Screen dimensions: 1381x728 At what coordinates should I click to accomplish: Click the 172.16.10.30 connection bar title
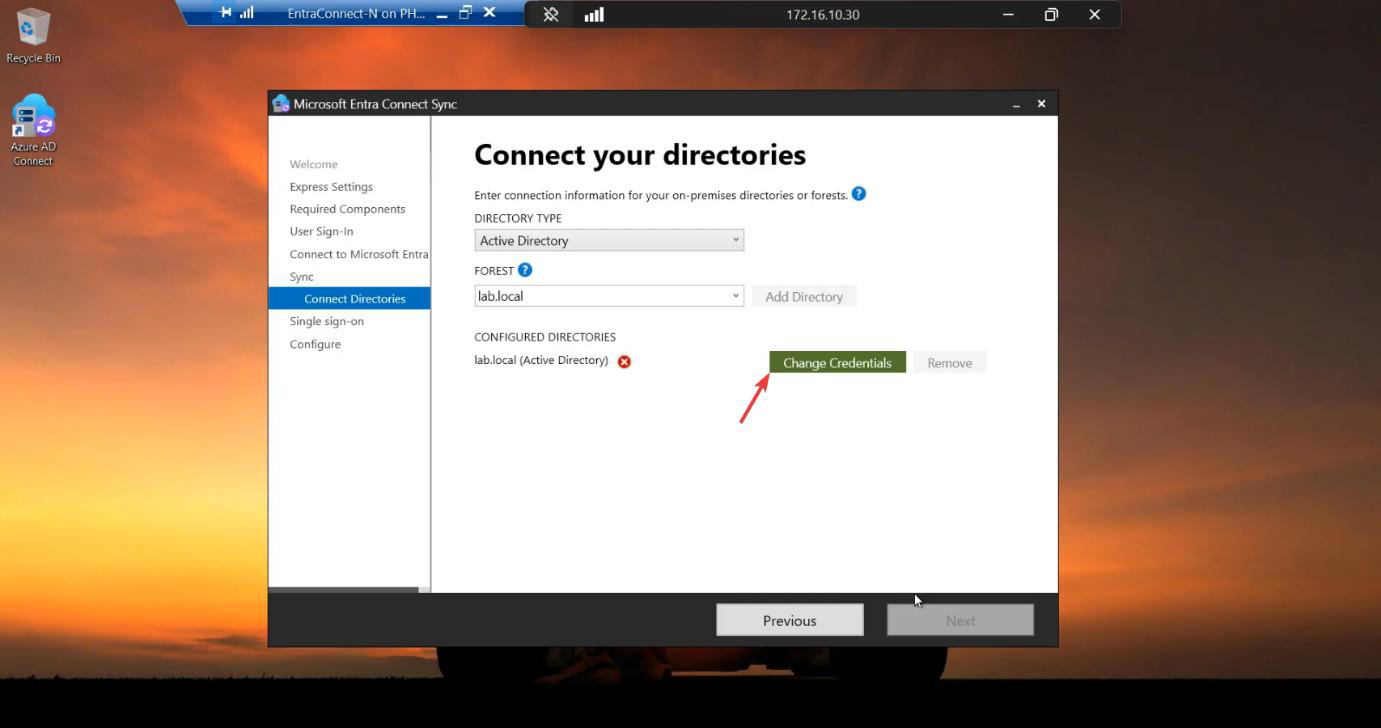(x=822, y=15)
